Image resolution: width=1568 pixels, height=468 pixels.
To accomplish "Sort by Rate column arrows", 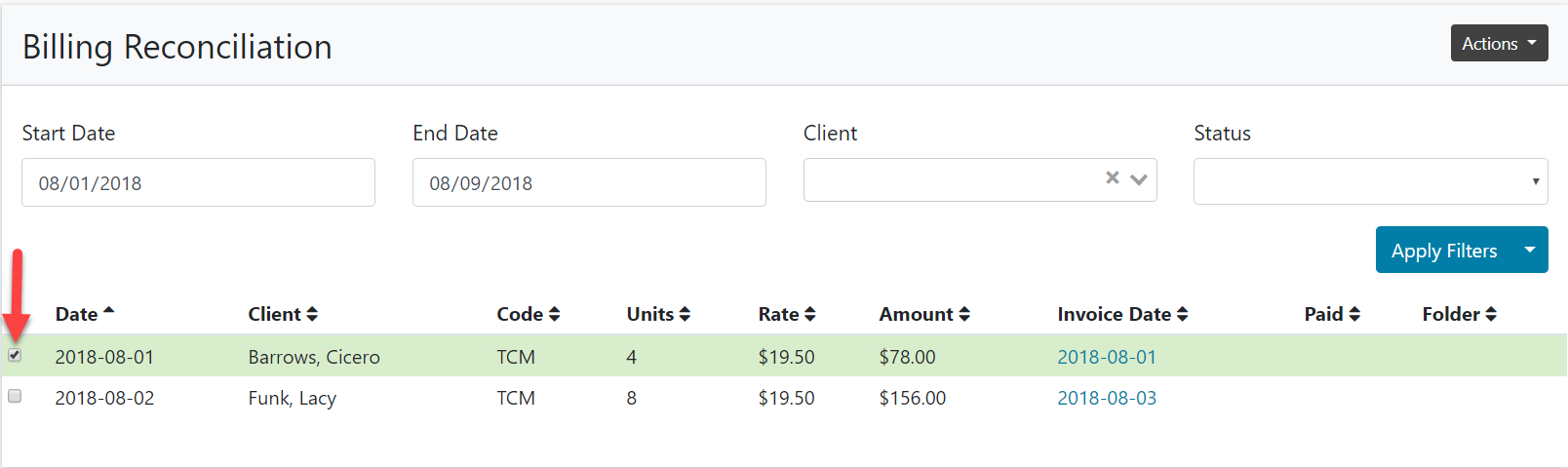I will pos(809,314).
